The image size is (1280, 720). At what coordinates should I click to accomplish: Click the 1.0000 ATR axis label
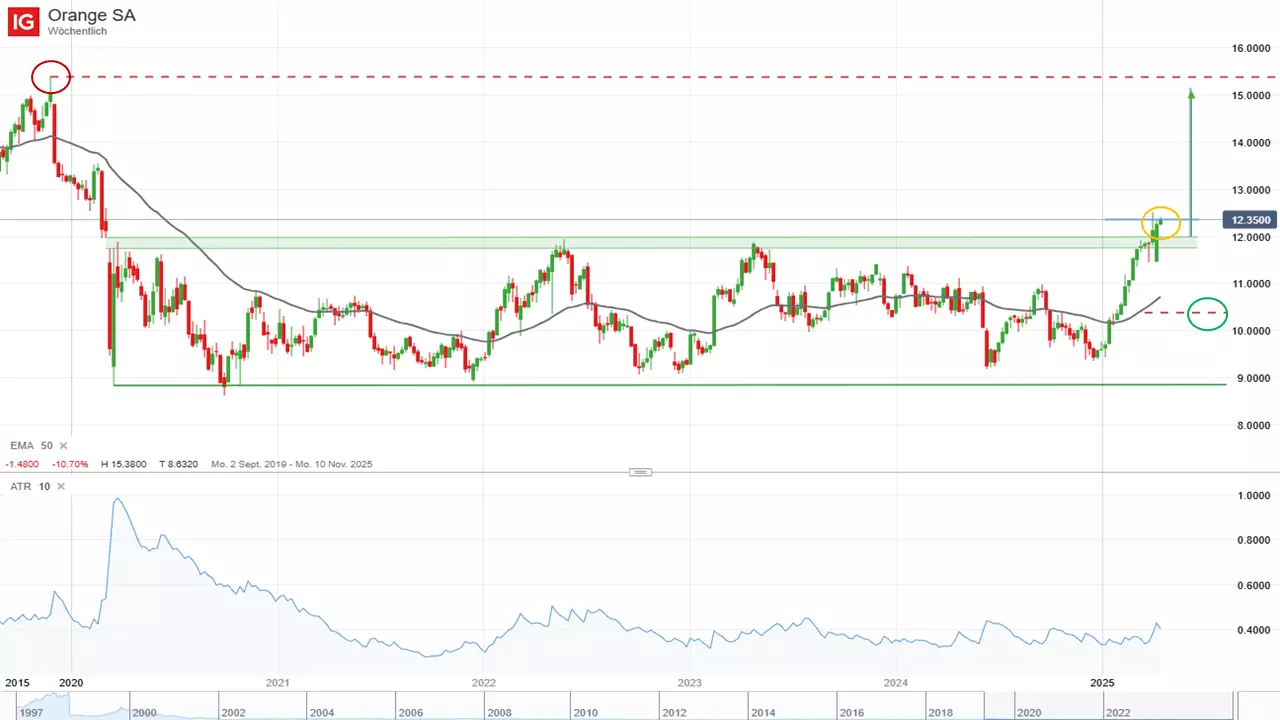coord(1256,496)
